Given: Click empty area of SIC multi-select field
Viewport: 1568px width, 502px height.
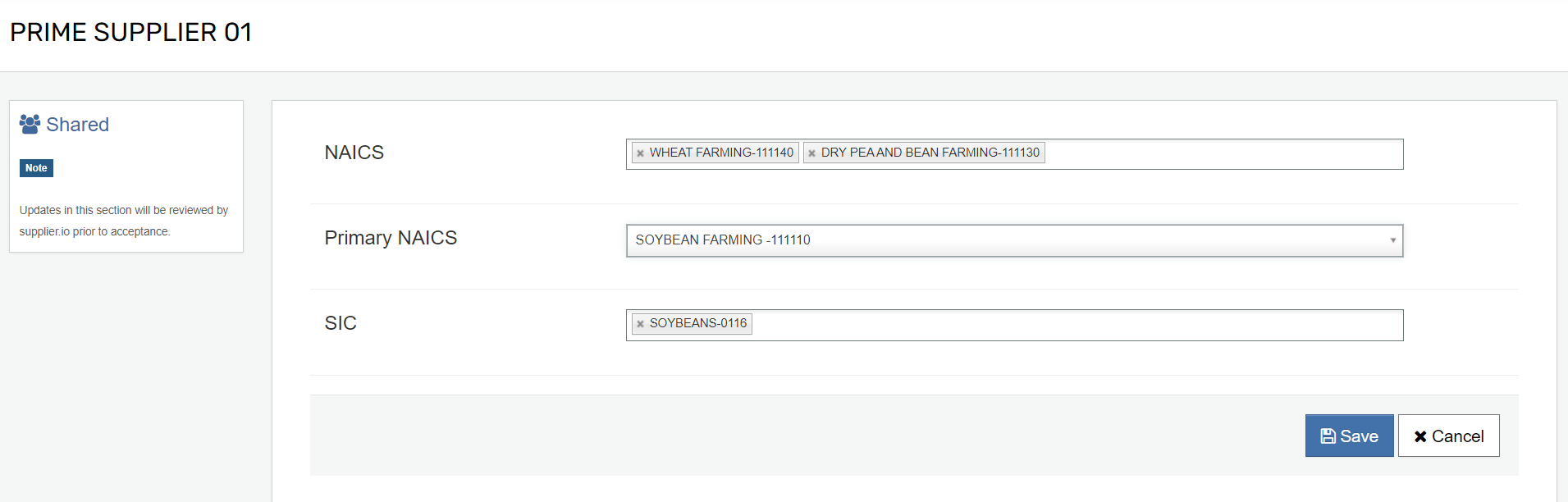Looking at the screenshot, I should 1077,325.
